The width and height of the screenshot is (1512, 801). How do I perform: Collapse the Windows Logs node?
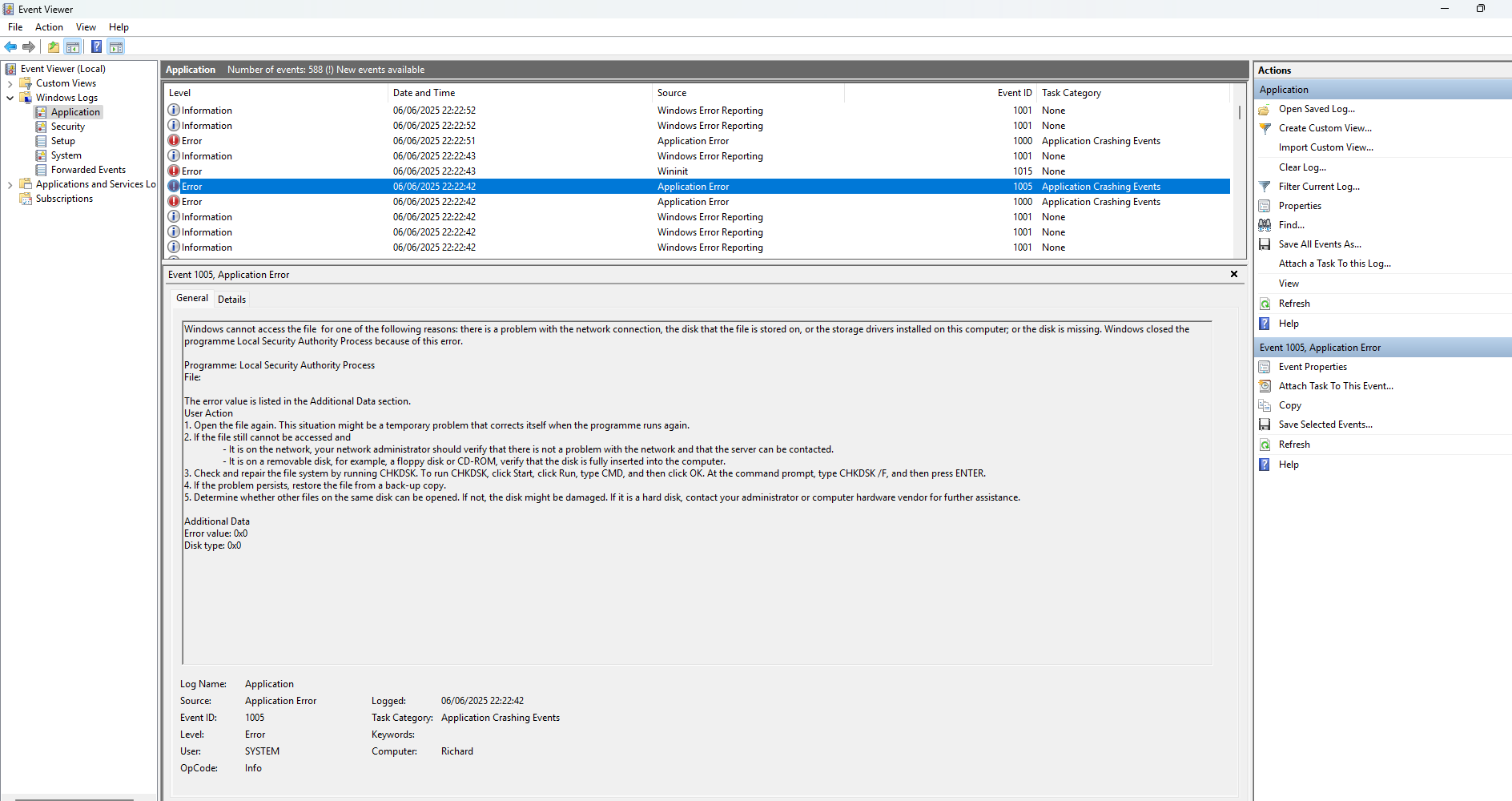coord(10,98)
